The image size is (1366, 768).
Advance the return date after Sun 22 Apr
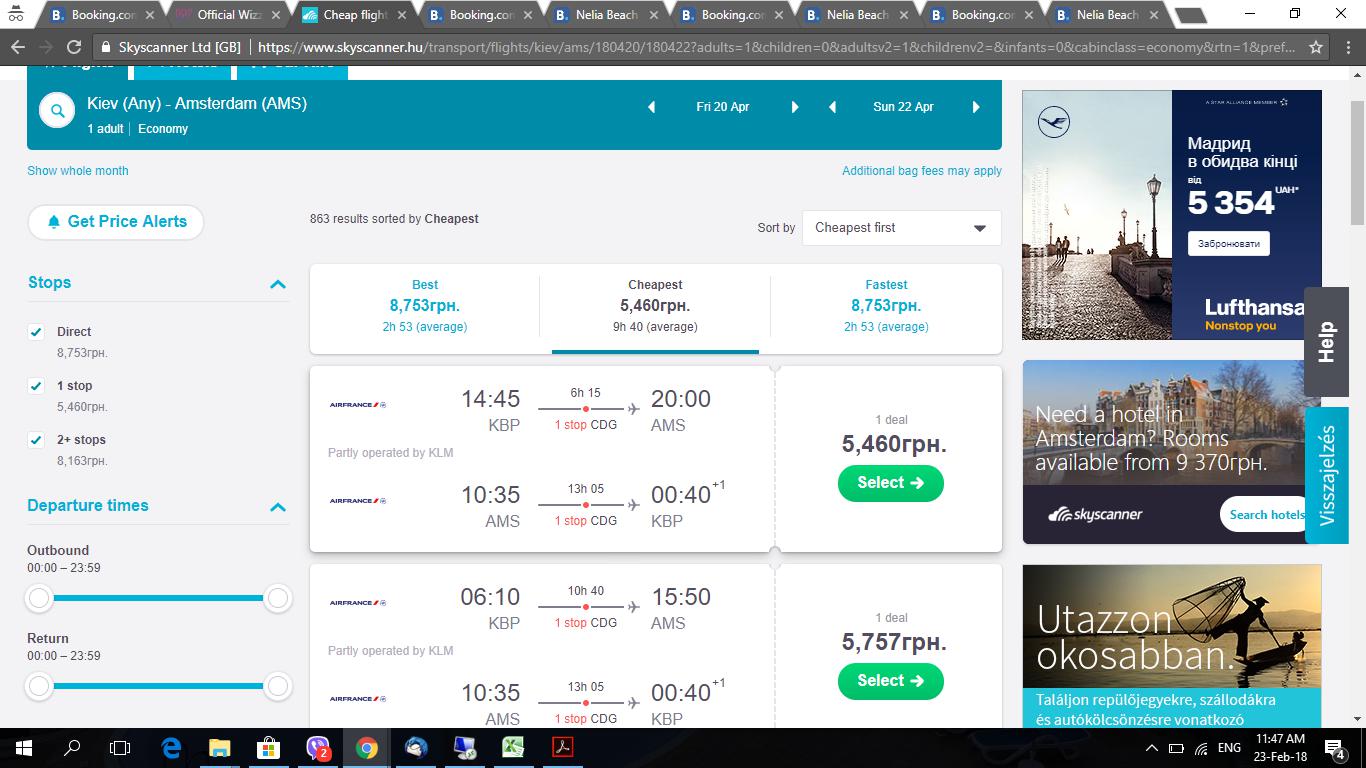click(x=976, y=107)
